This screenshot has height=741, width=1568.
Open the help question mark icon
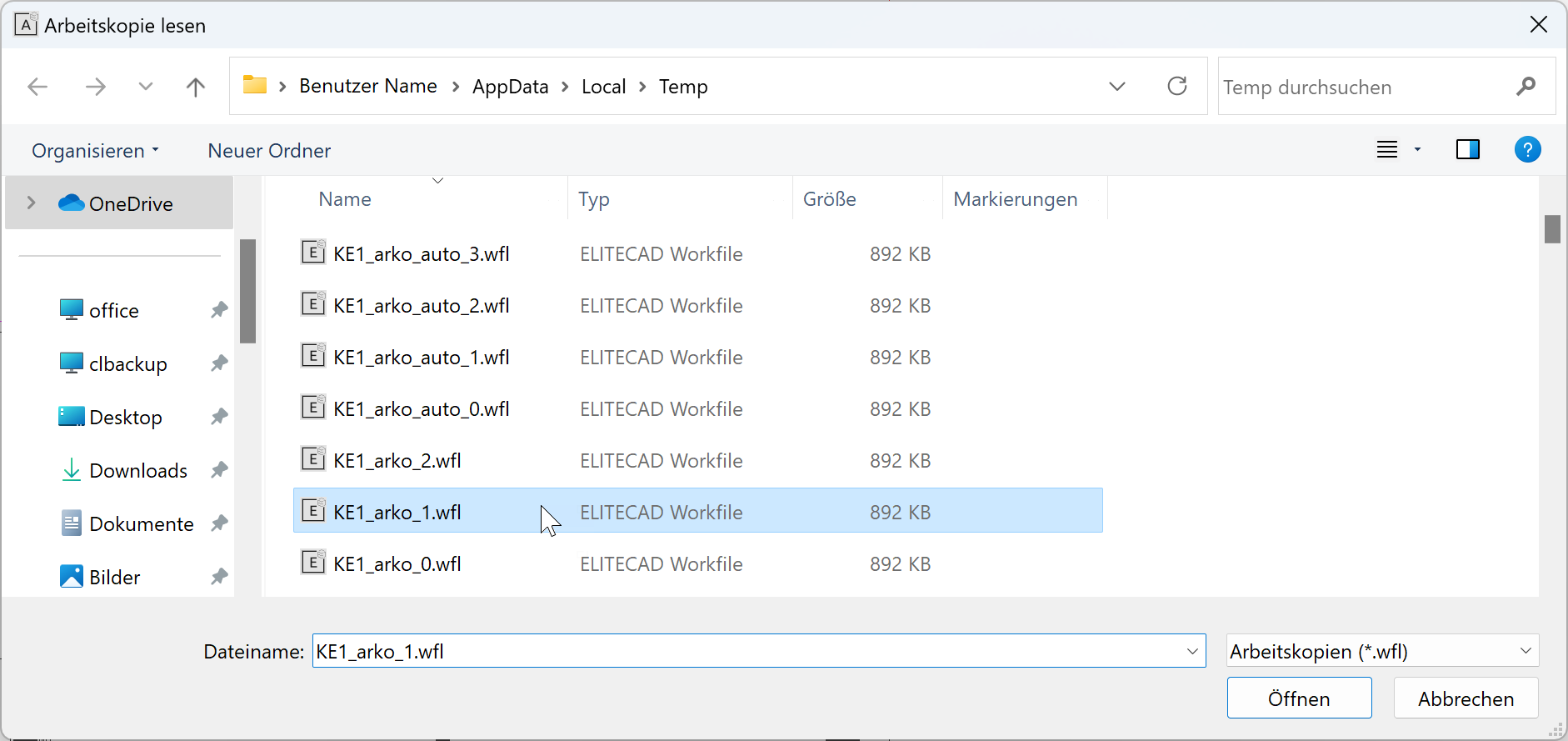click(x=1526, y=150)
